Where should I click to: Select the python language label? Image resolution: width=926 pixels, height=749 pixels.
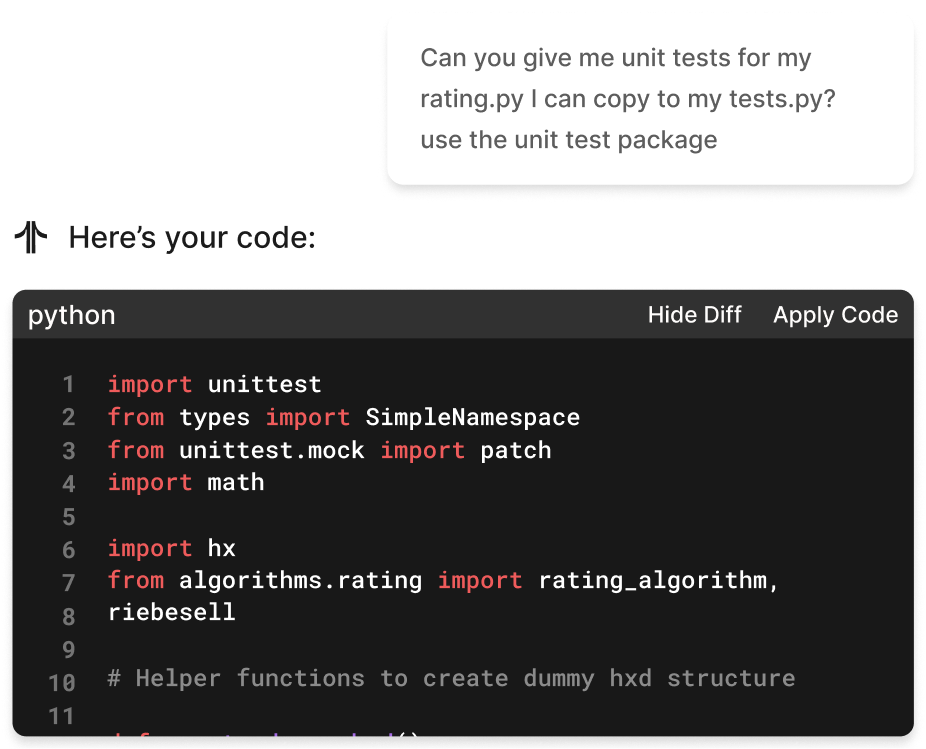[71, 315]
